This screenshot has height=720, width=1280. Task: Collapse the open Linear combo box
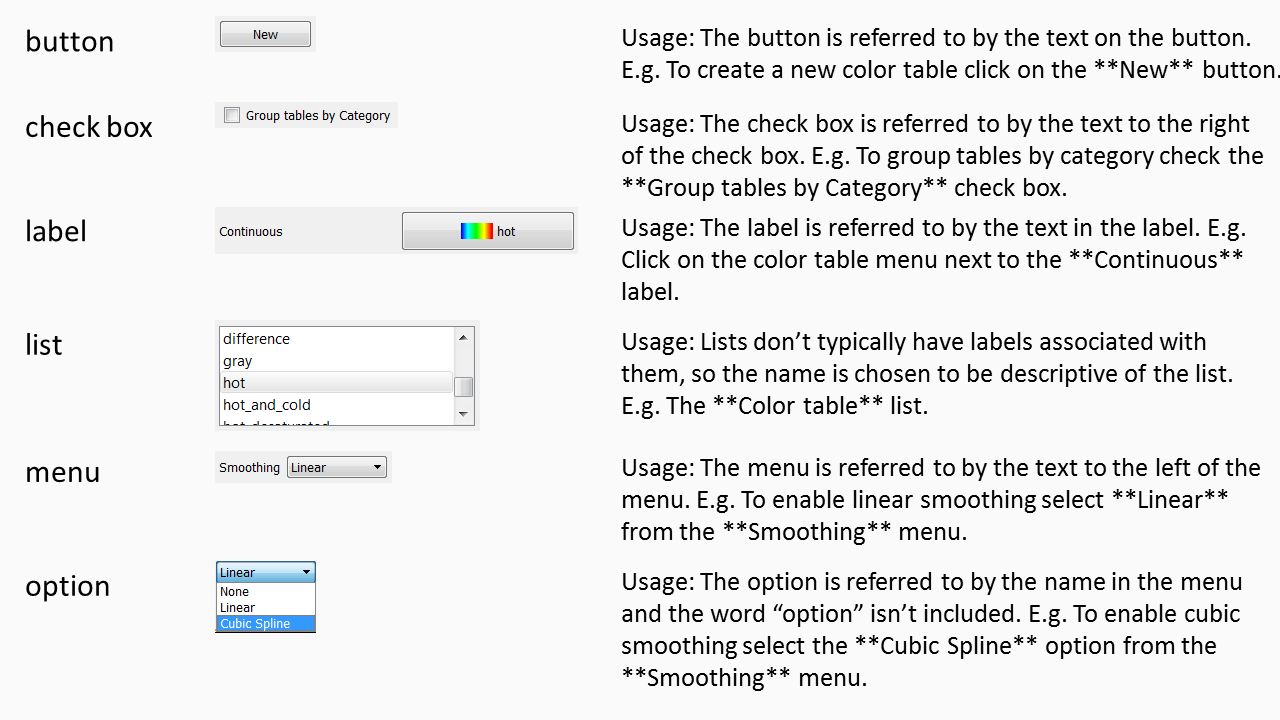point(266,572)
